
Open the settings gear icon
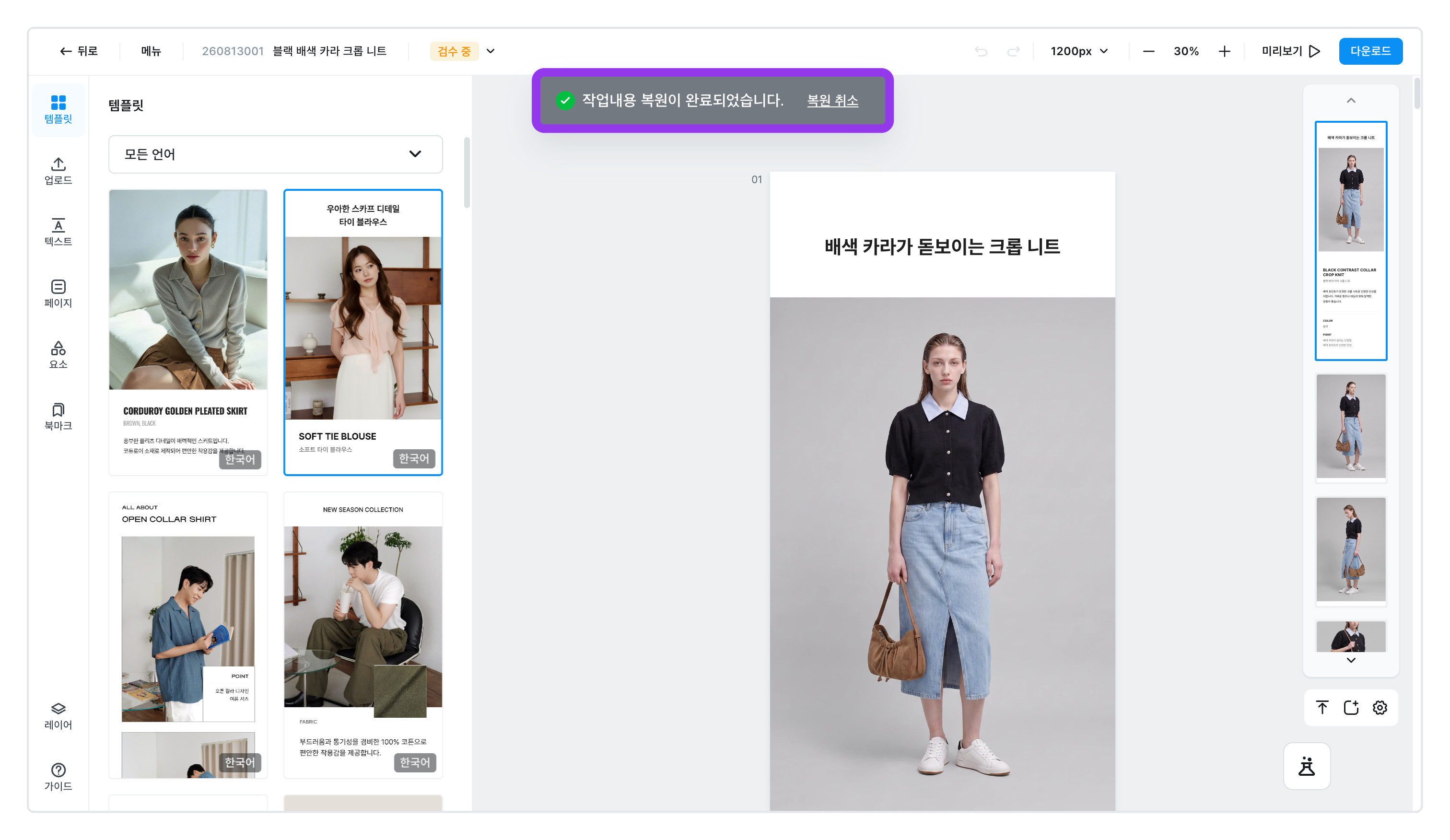(1380, 707)
